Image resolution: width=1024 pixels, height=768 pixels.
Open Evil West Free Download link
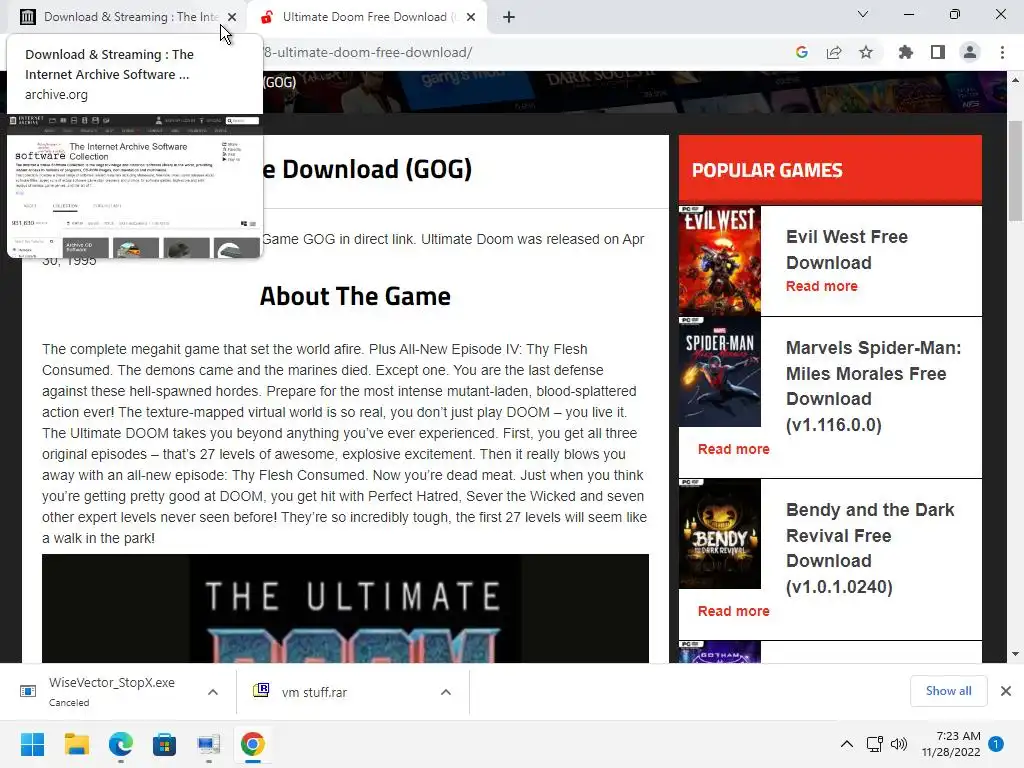tap(846, 249)
